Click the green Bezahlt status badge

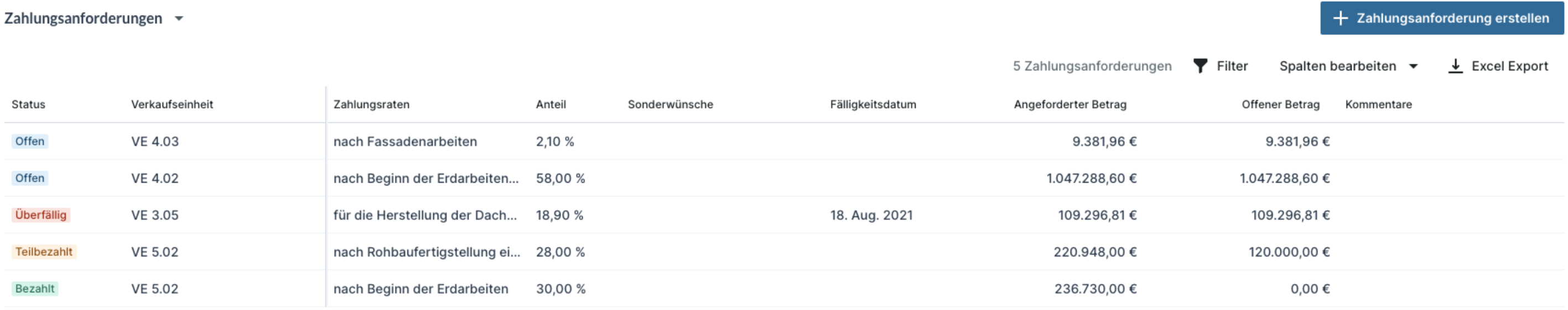[35, 288]
